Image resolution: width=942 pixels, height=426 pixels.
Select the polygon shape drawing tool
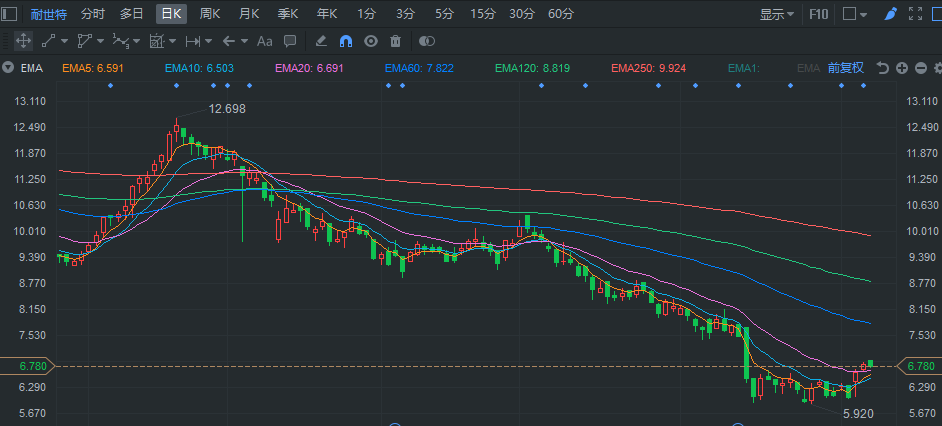[x=85, y=41]
